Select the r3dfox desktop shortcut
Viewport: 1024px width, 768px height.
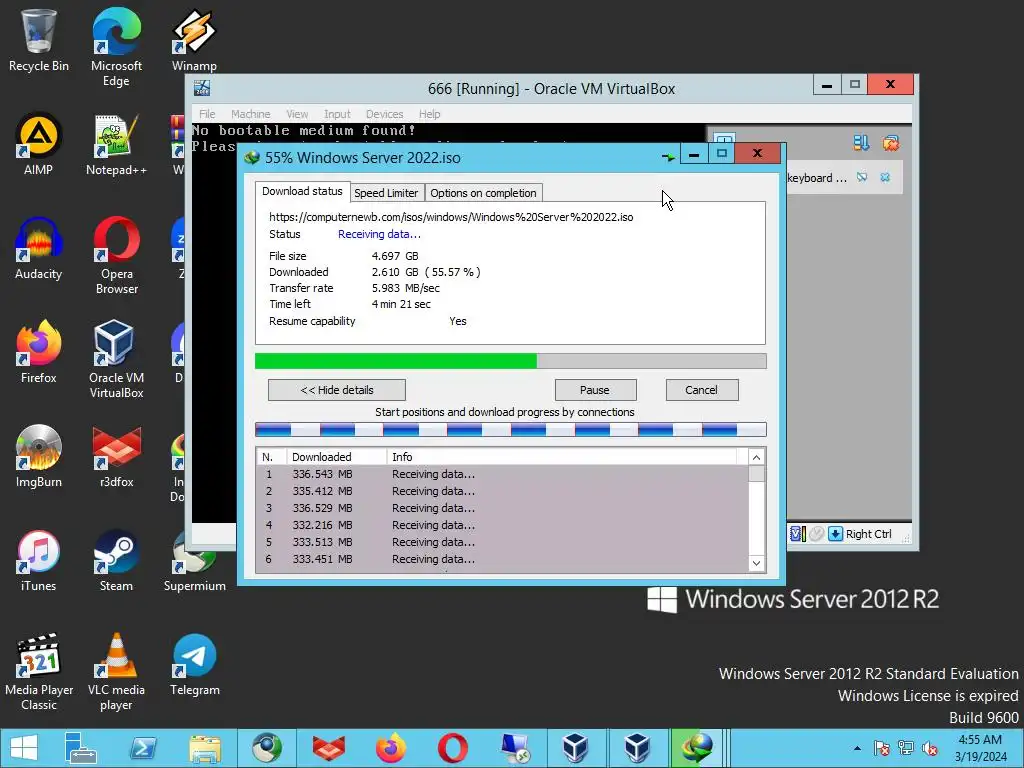[x=116, y=456]
